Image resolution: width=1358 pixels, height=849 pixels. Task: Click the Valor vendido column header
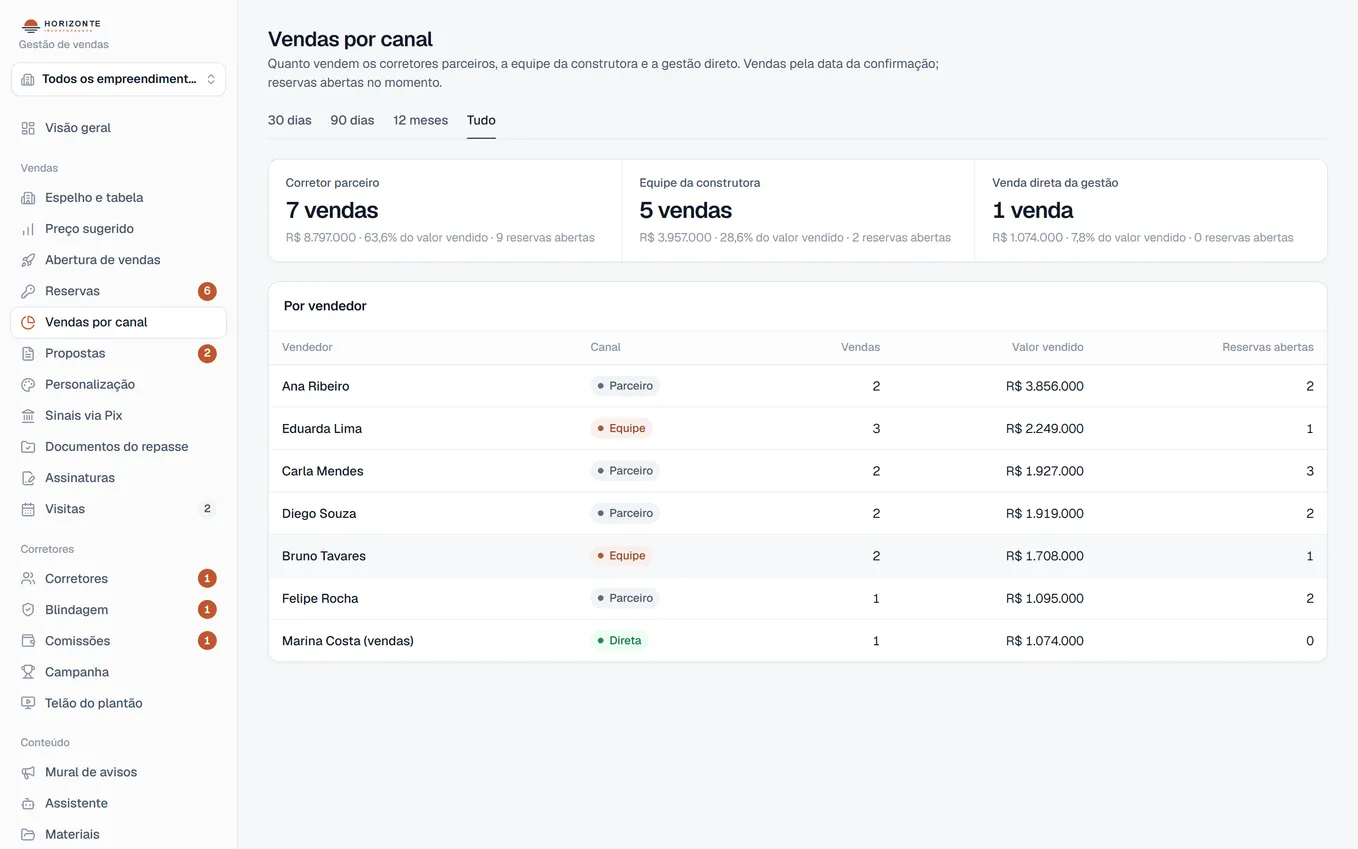click(x=1047, y=347)
